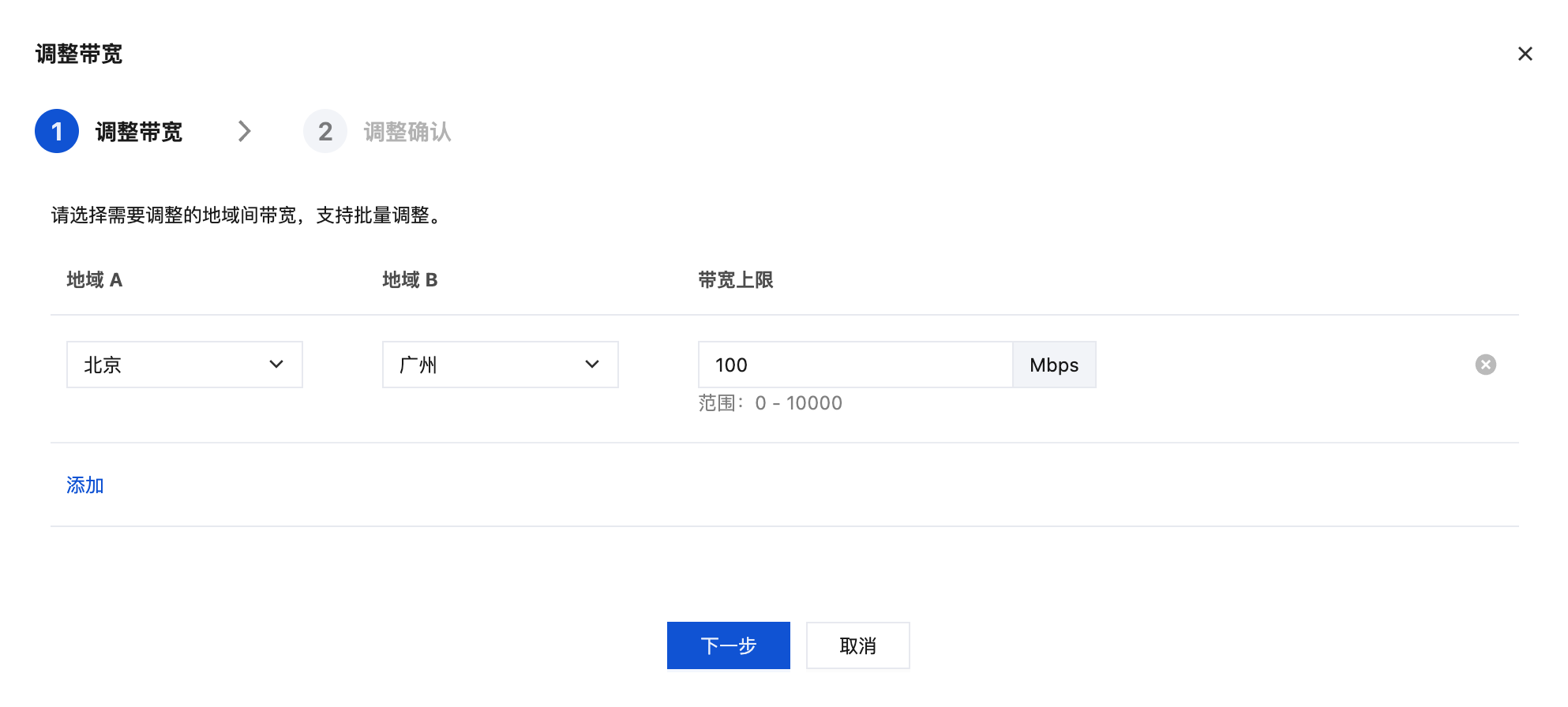
Task: Click the 取消 button
Action: click(x=857, y=645)
